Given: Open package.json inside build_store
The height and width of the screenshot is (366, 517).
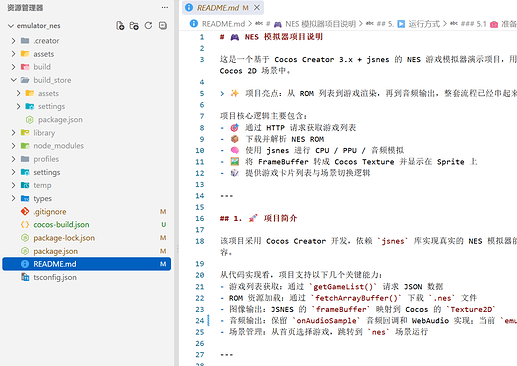Looking at the screenshot, I should tap(60, 119).
